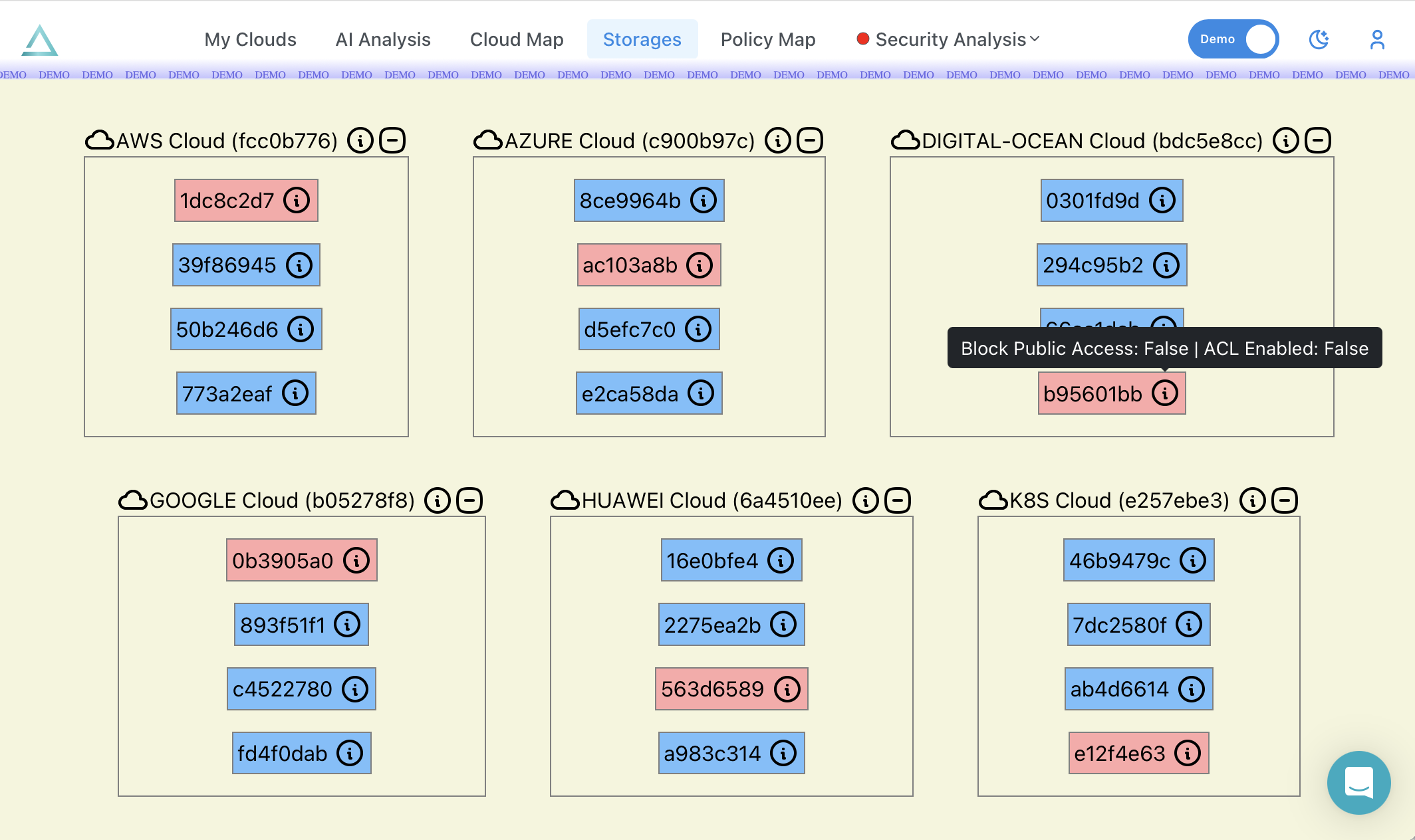Go to home via triangle logo
This screenshot has height=840, width=1415.
pos(39,40)
